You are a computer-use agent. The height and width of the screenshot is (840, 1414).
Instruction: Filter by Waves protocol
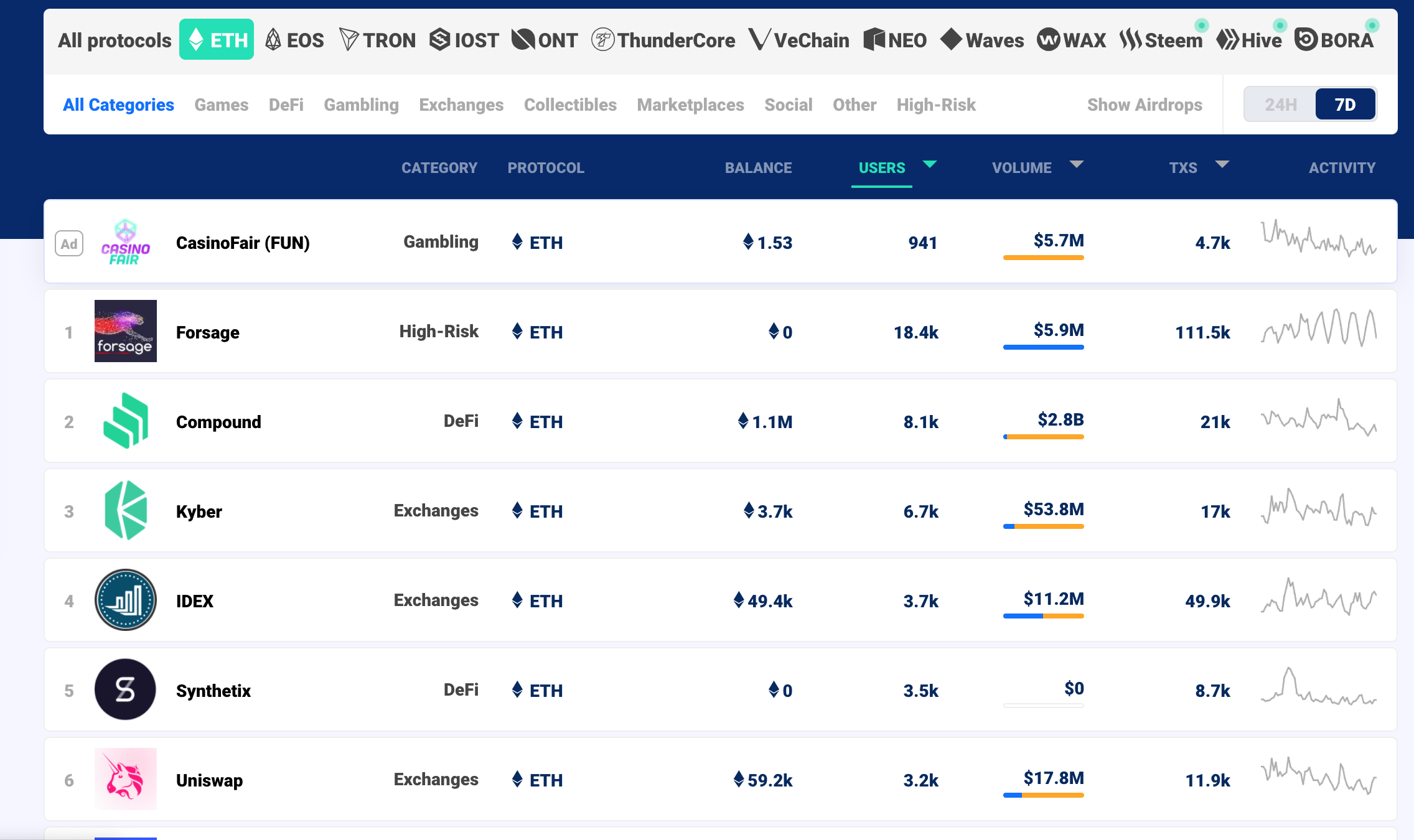click(982, 40)
